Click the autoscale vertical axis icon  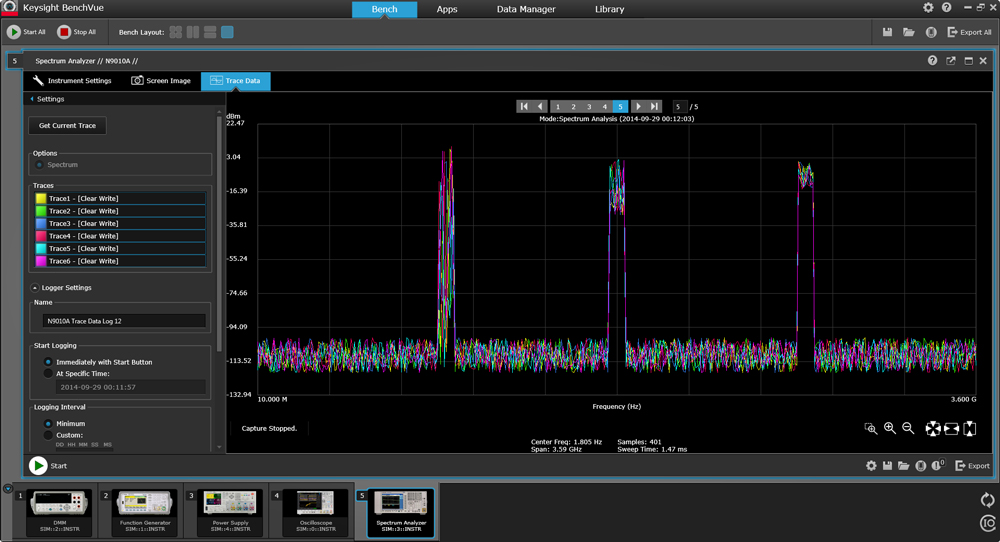pyautogui.click(x=969, y=428)
